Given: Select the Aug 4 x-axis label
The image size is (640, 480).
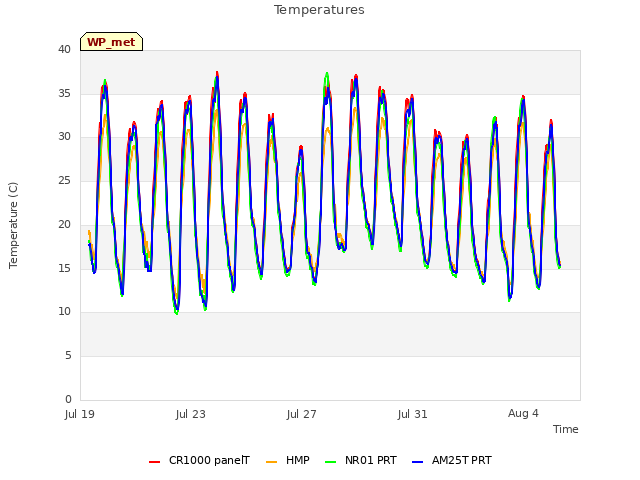Looking at the screenshot, I should click(523, 413).
